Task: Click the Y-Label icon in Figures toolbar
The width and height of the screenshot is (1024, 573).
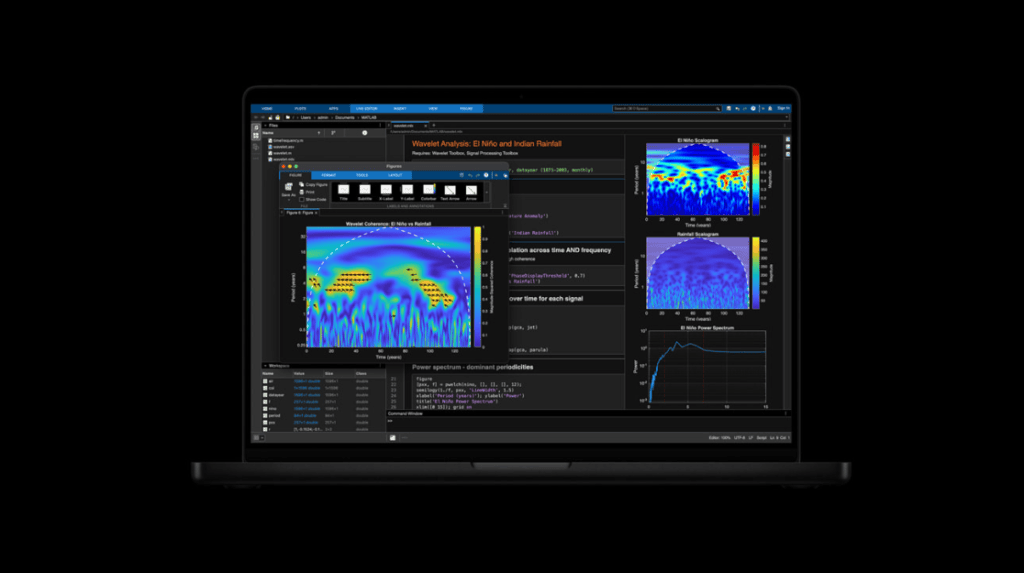Action: [x=407, y=189]
